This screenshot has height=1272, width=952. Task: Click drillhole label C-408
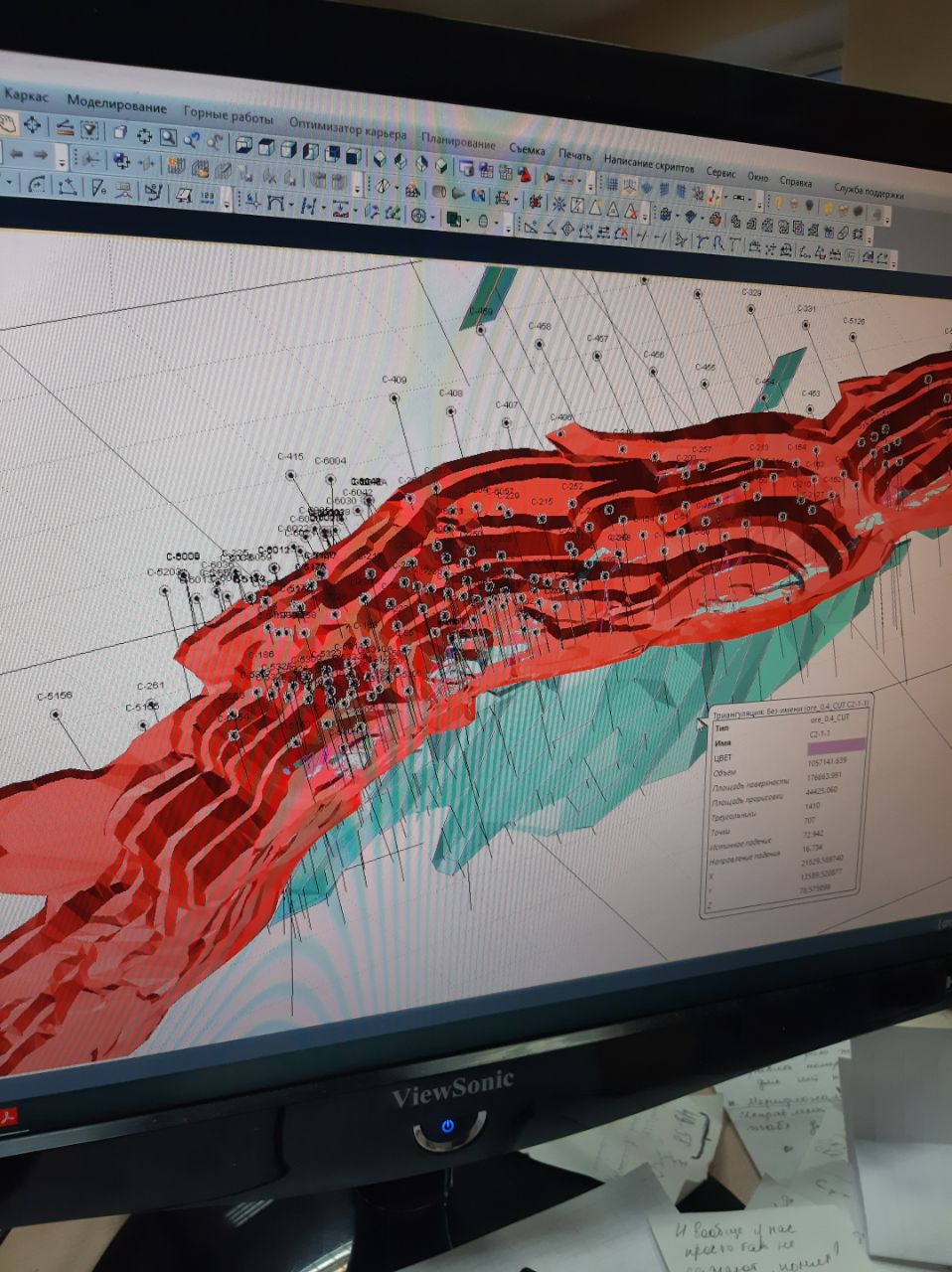[452, 393]
